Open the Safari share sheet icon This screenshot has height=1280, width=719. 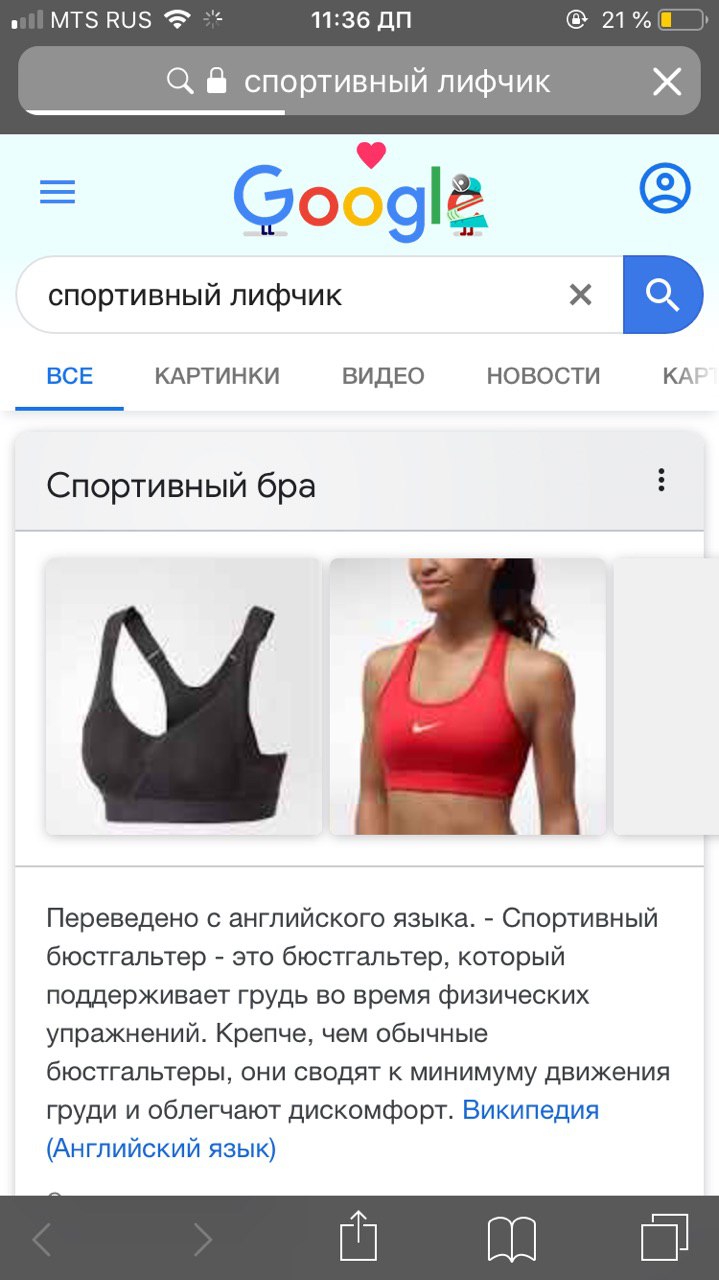[359, 1238]
